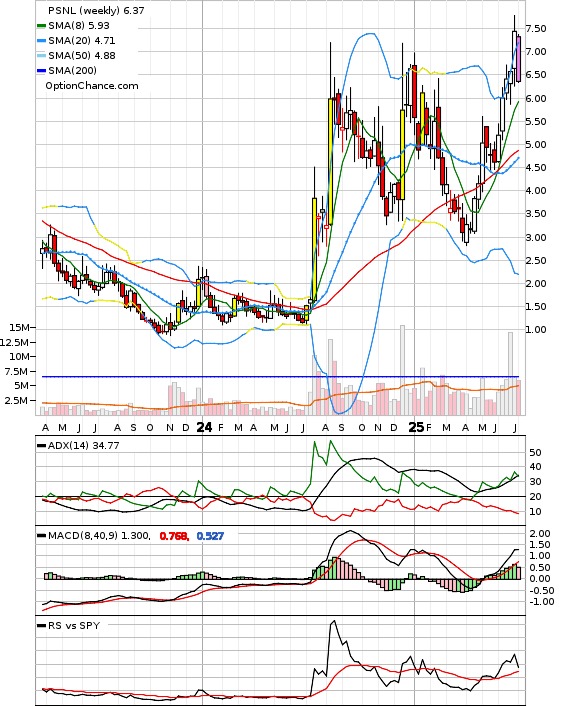Click the dark blue SMA(200) legend swatch
The width and height of the screenshot is (566, 706).
pos(41,71)
